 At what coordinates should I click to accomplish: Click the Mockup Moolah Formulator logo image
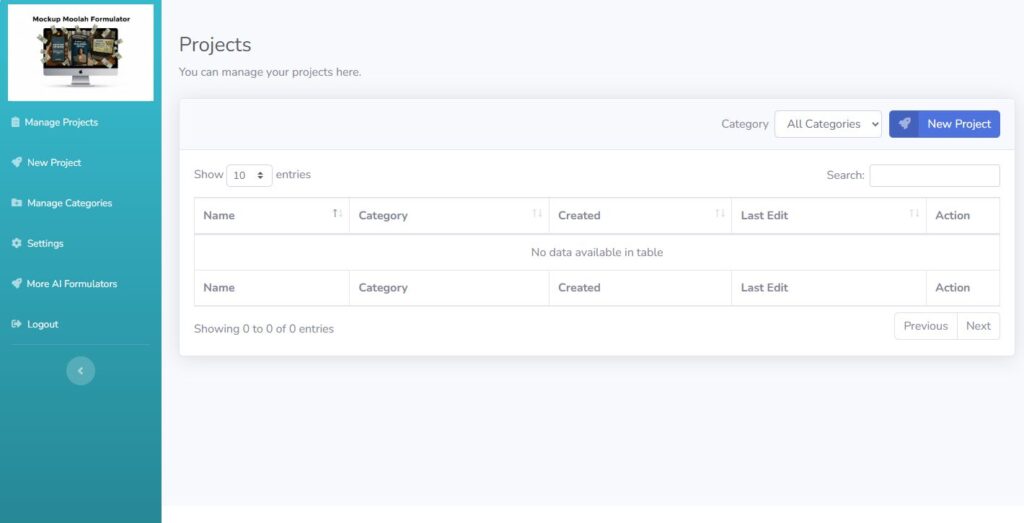[x=81, y=52]
